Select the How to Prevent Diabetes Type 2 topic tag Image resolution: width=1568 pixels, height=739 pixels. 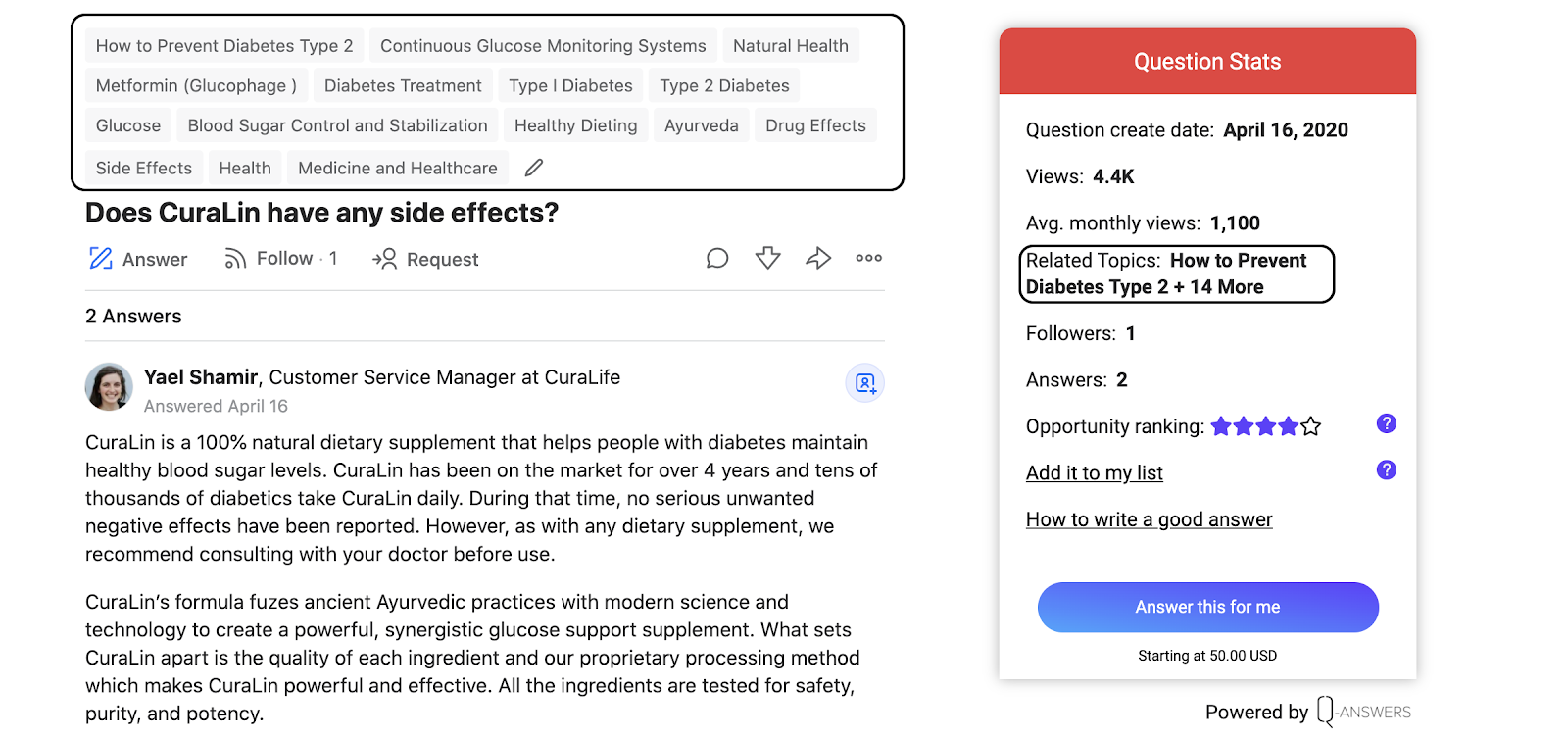coord(224,46)
